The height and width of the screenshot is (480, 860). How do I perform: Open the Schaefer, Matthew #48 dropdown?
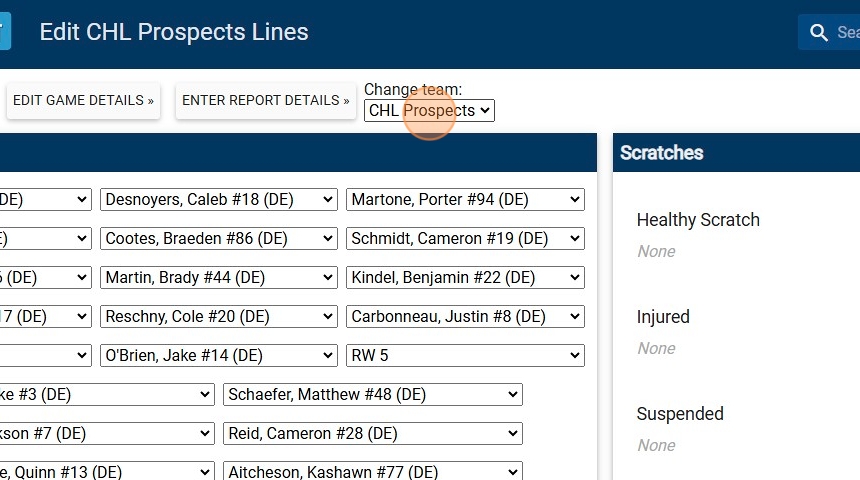(x=373, y=395)
